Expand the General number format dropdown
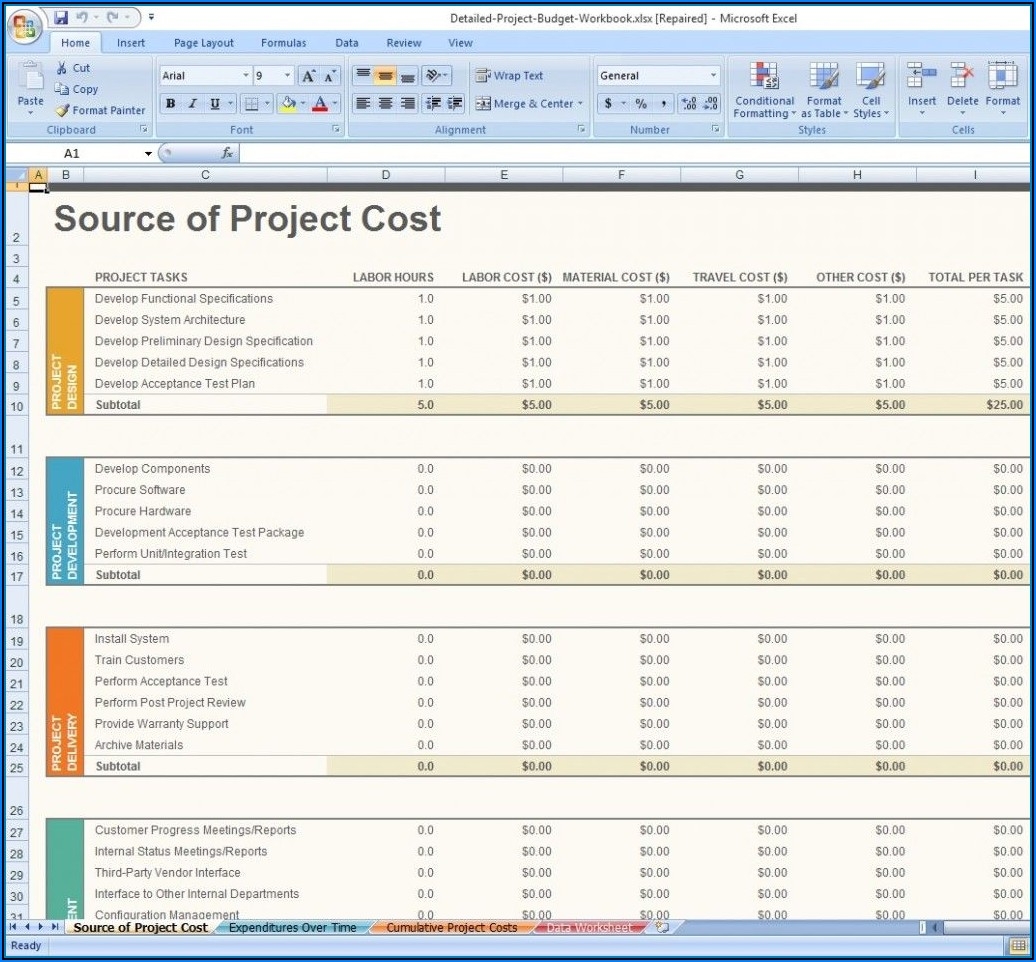 coord(713,76)
